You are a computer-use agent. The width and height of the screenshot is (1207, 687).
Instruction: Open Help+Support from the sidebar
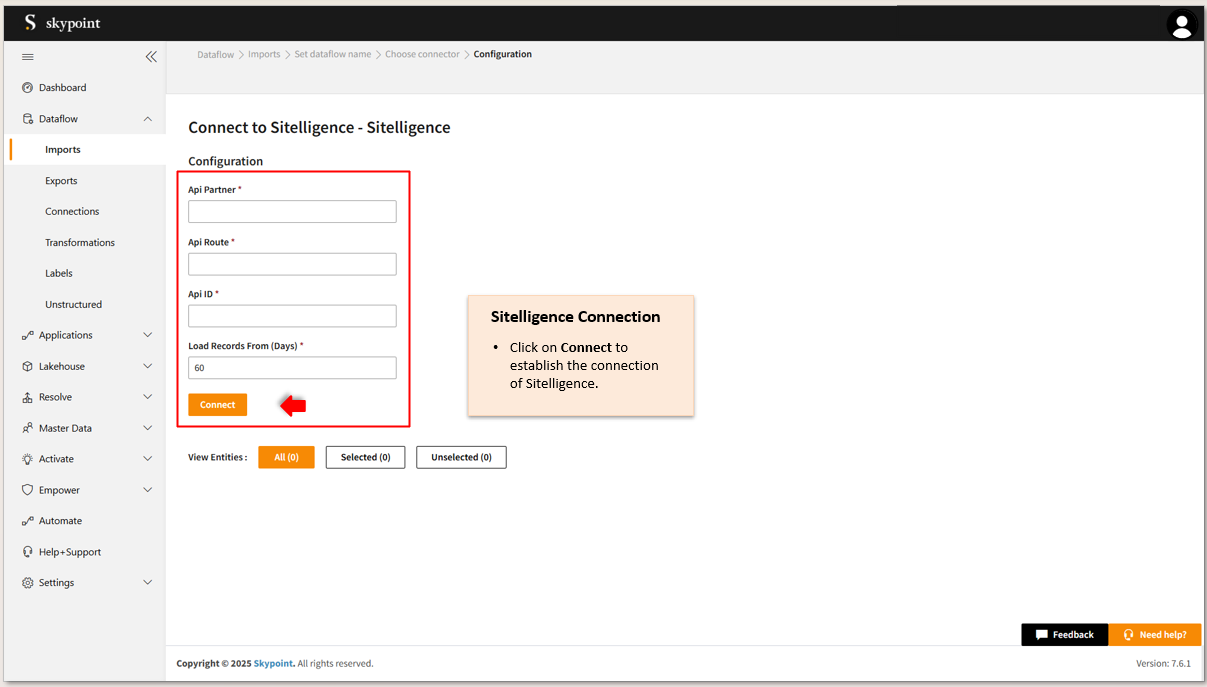pyautogui.click(x=69, y=552)
